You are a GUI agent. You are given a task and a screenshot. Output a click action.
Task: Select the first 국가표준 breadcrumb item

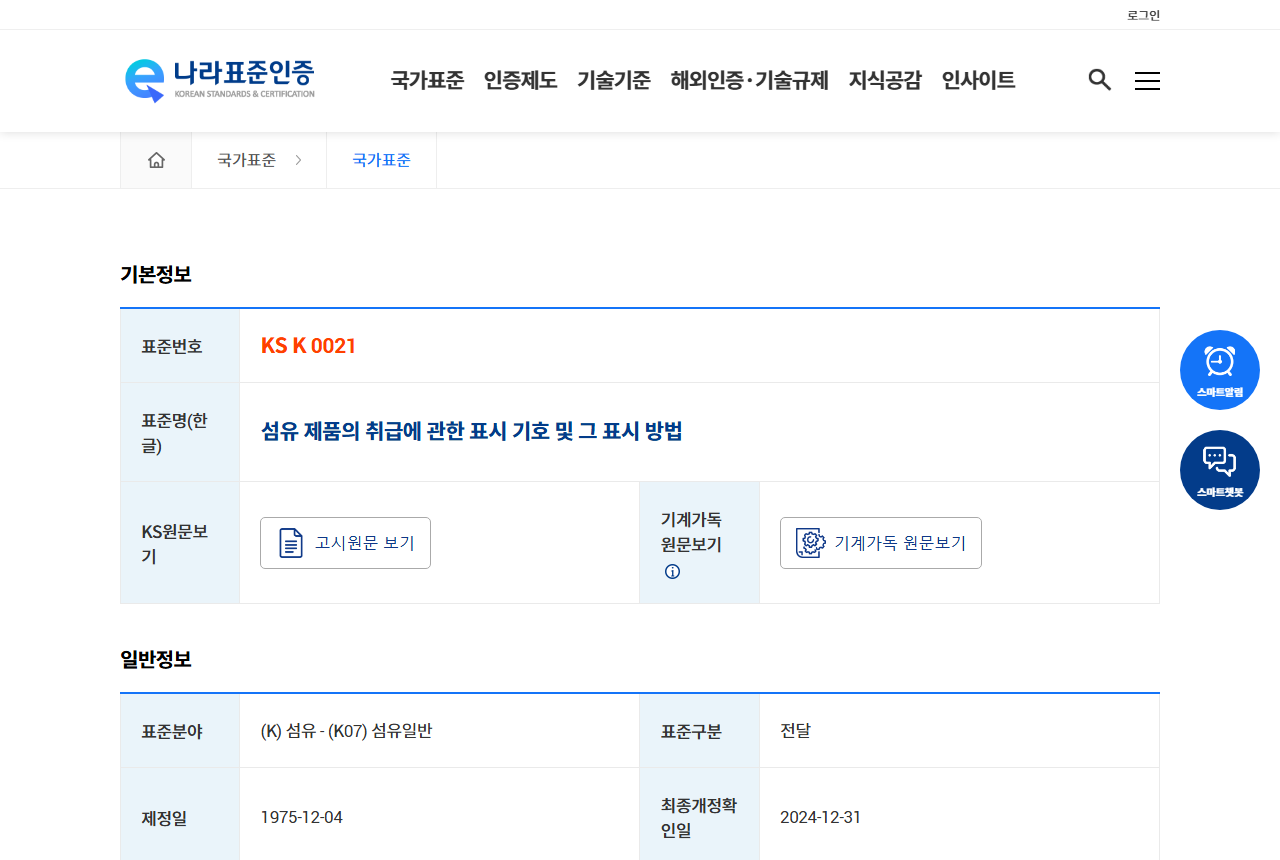[x=246, y=160]
